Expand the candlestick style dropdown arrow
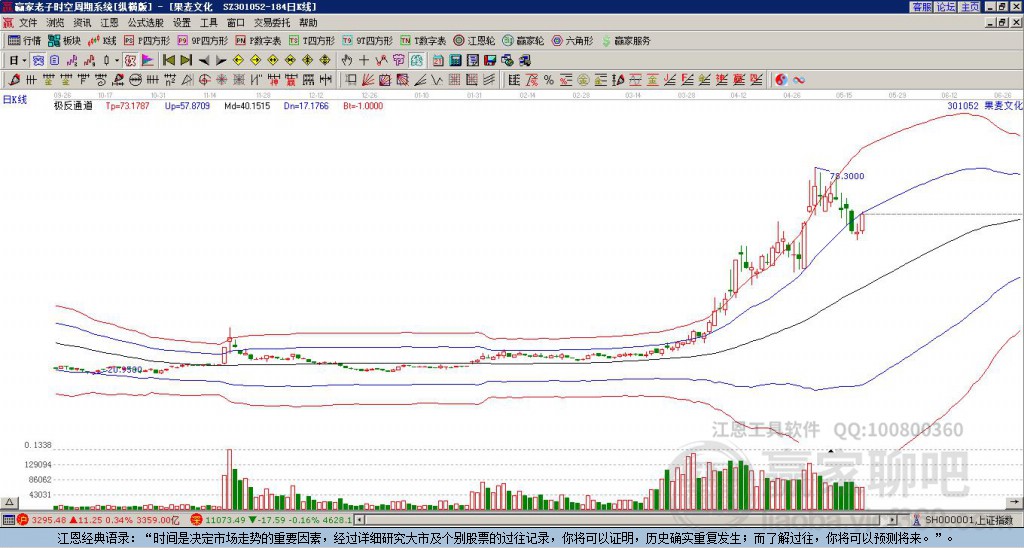The height and width of the screenshot is (548, 1024). pos(117,60)
